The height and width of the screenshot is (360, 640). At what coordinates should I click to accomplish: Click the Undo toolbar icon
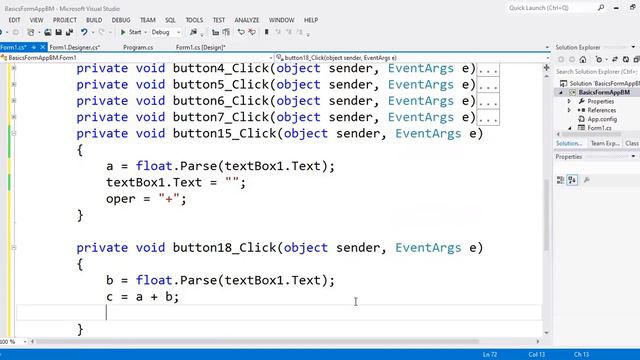84,32
